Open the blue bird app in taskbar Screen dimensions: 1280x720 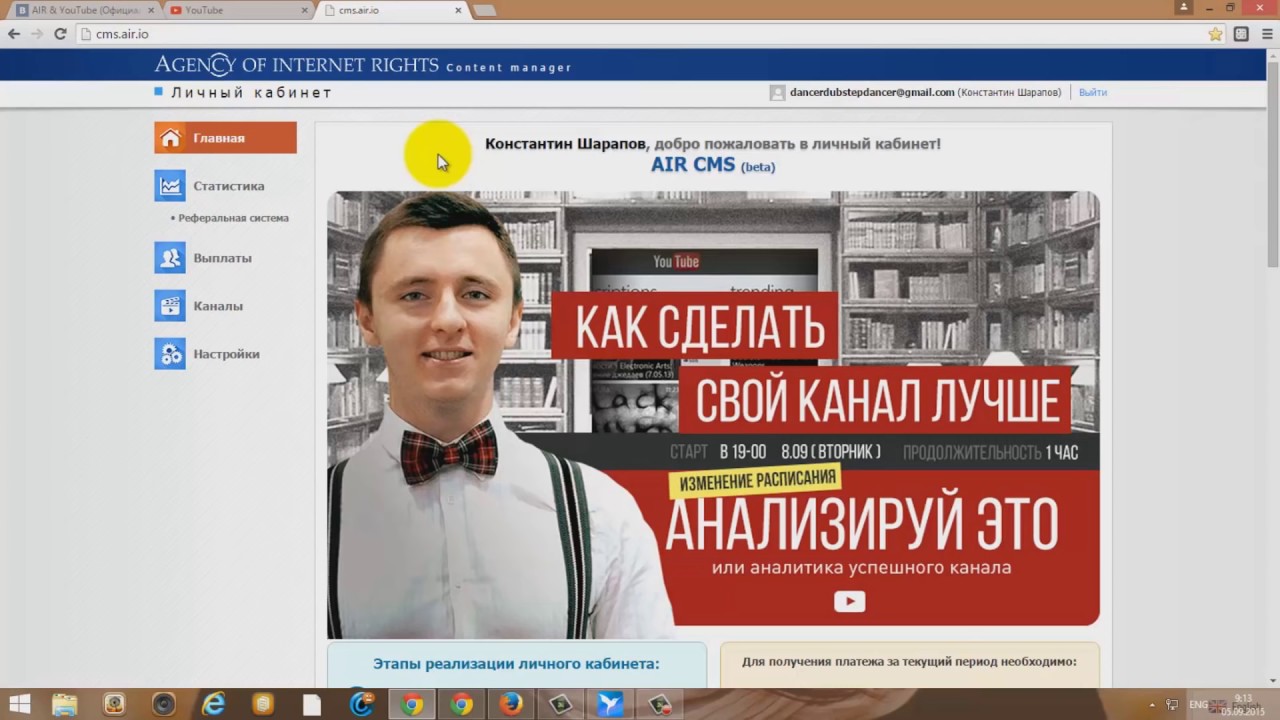610,704
